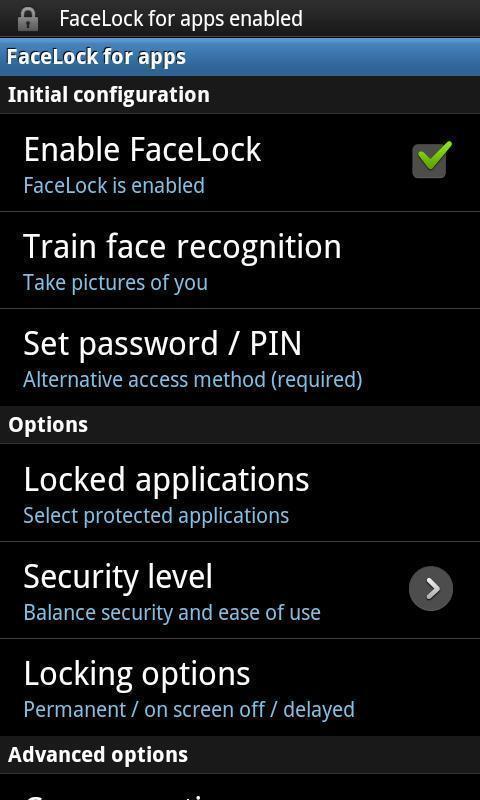The width and height of the screenshot is (480, 800).
Task: Tap the Enable FaceLock row title
Action: (x=142, y=149)
